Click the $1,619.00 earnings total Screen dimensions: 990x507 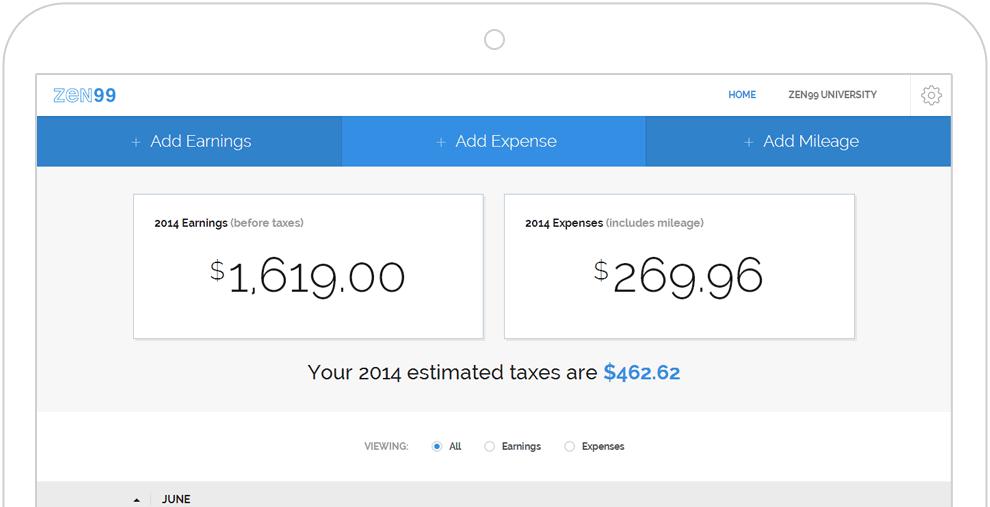[x=308, y=276]
